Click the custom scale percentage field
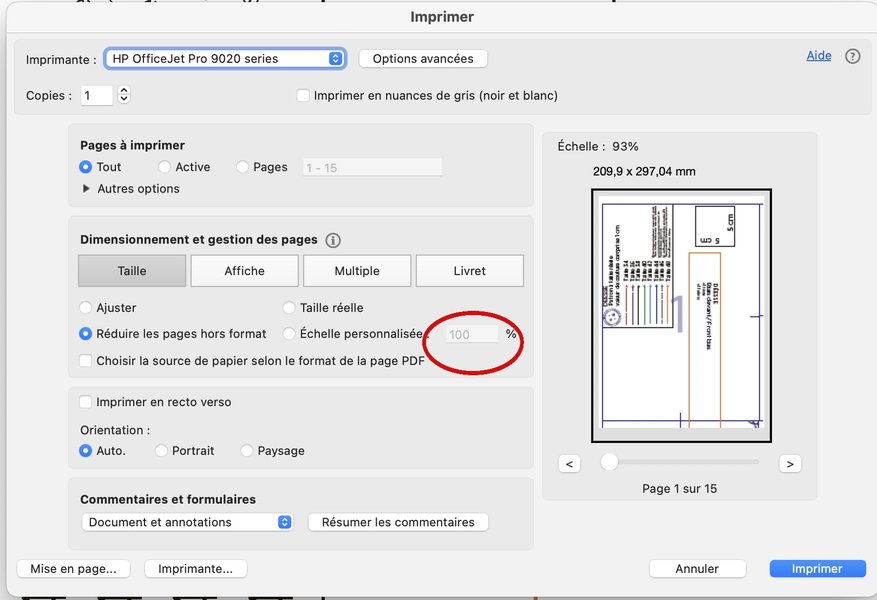Image resolution: width=877 pixels, height=600 pixels. click(471, 334)
